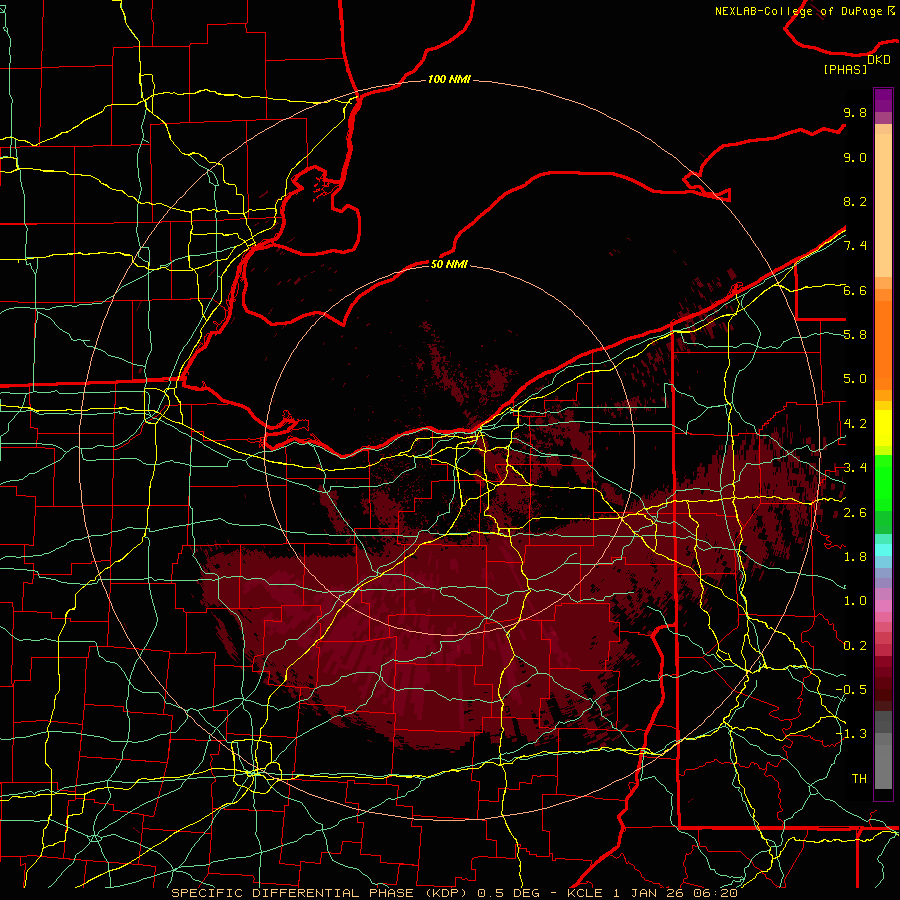Select the yellow segment of the color bar
Viewport: 900px width, 900px height.
[x=883, y=428]
